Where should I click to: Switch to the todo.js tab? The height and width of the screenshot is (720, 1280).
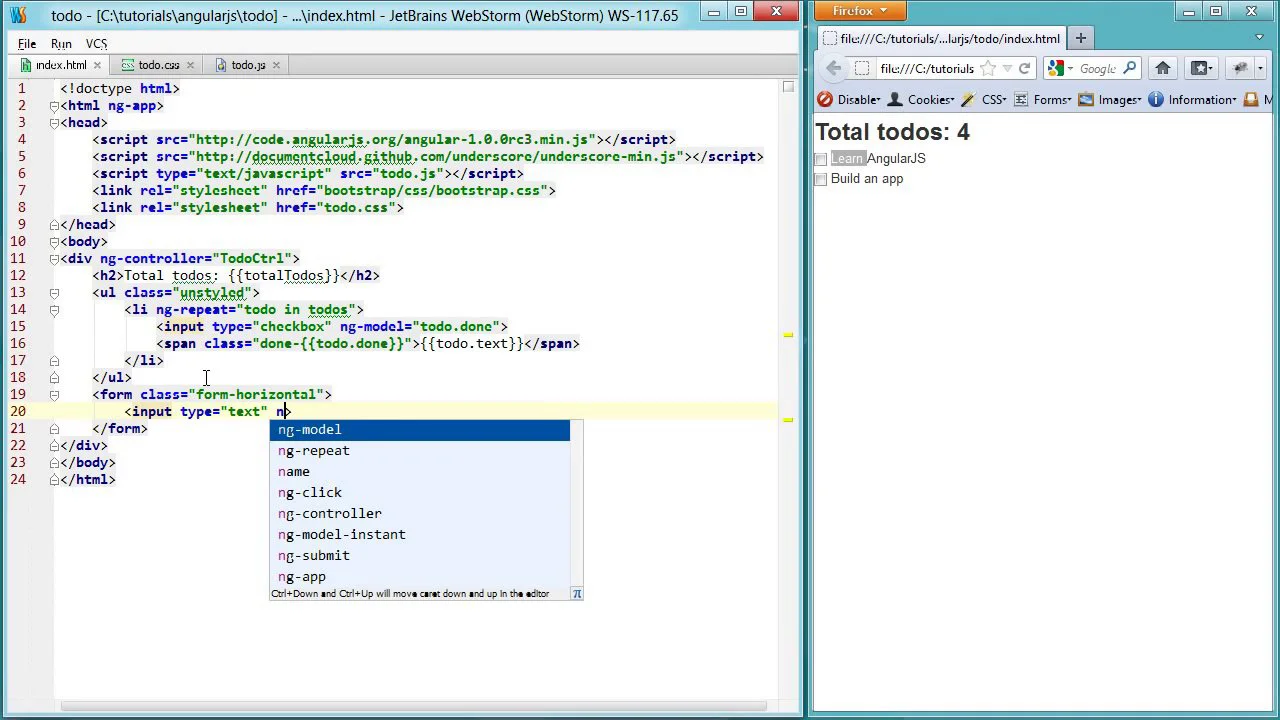pos(247,65)
